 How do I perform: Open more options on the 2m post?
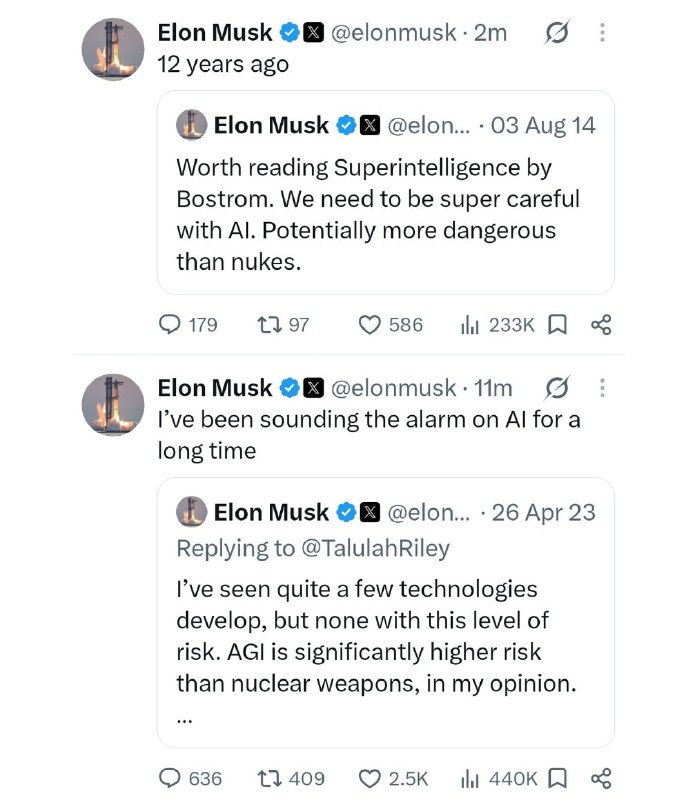click(603, 32)
